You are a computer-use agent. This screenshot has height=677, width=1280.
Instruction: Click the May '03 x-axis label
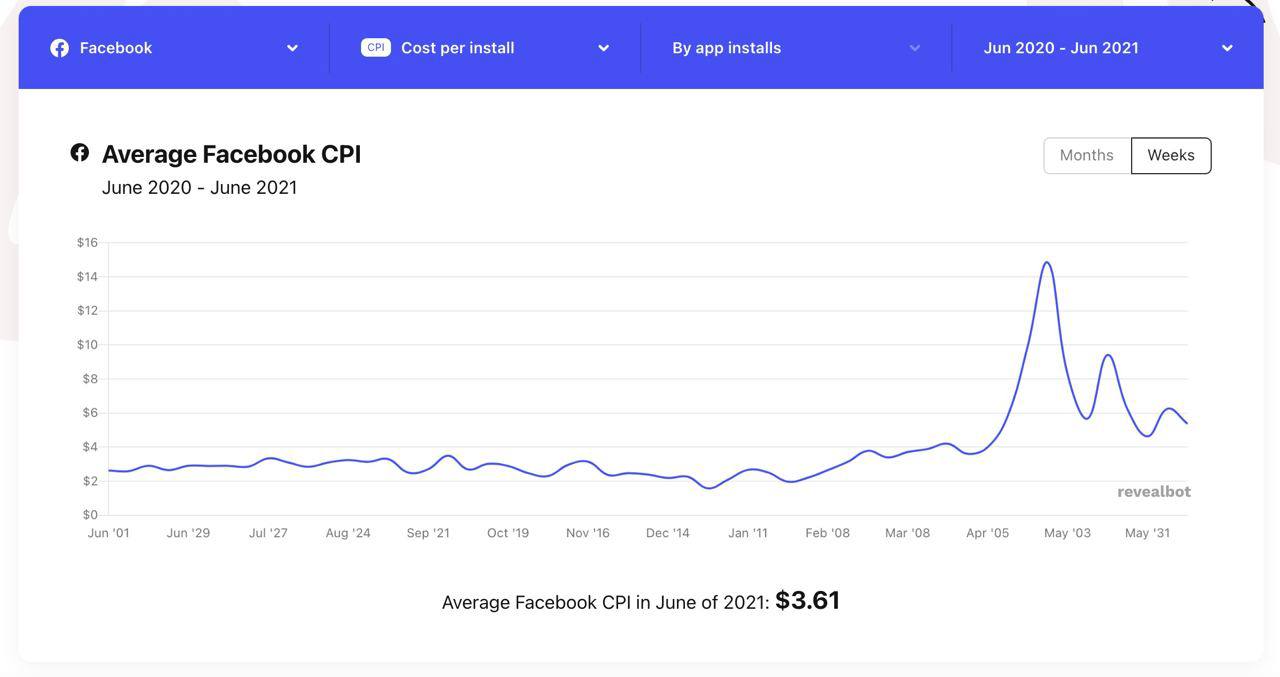[1067, 533]
